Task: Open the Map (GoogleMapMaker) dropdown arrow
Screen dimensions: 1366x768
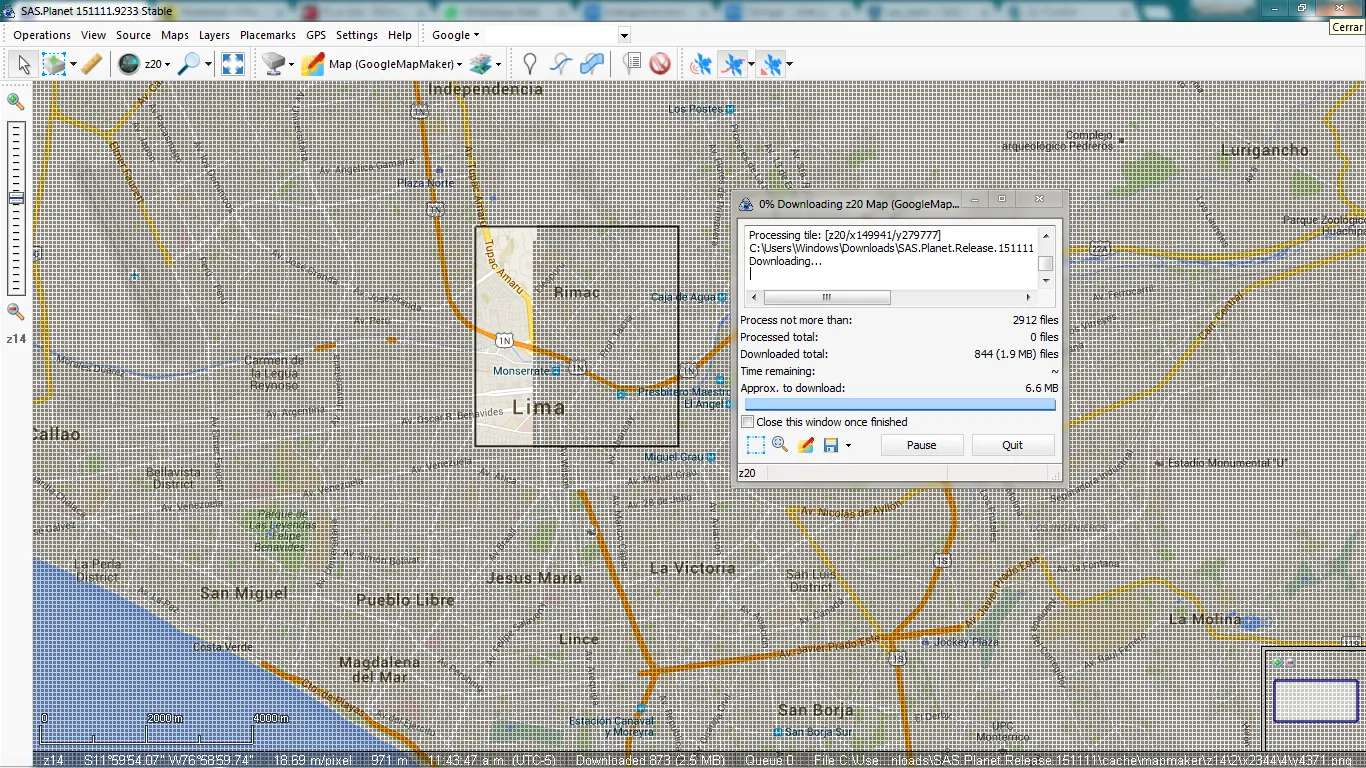Action: pos(459,65)
